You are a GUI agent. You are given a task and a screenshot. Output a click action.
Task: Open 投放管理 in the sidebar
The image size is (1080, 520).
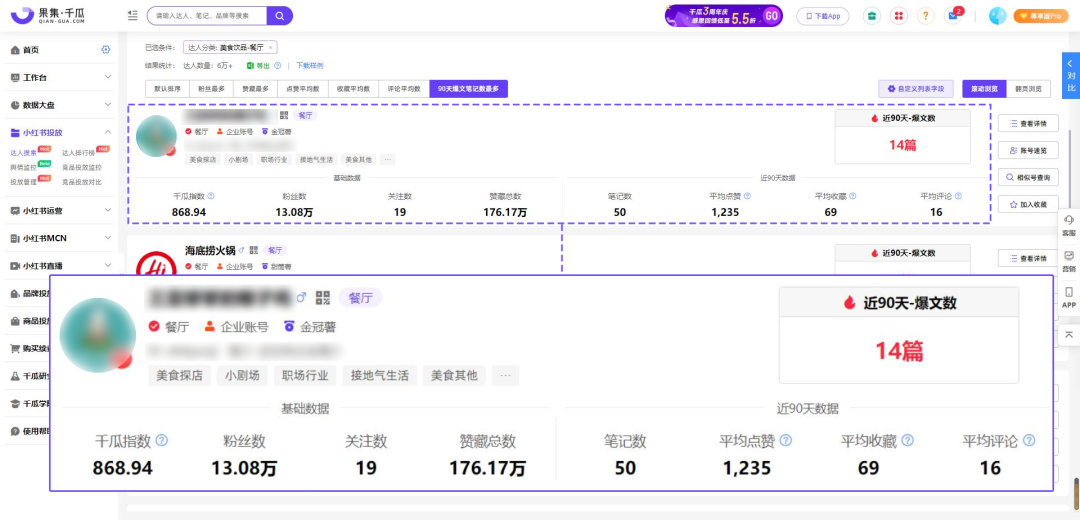tap(23, 182)
